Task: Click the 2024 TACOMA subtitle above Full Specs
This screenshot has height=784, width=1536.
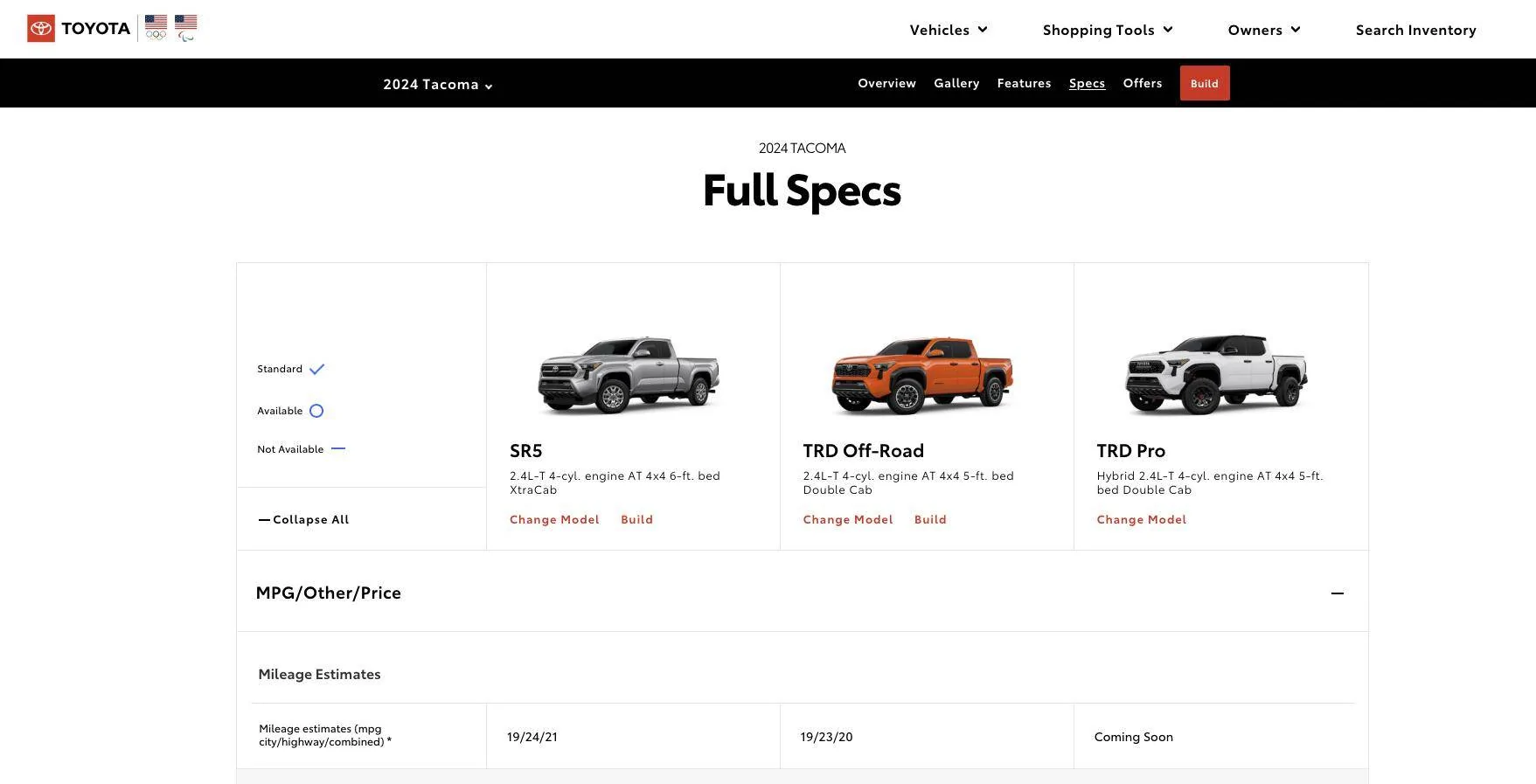Action: coord(802,148)
